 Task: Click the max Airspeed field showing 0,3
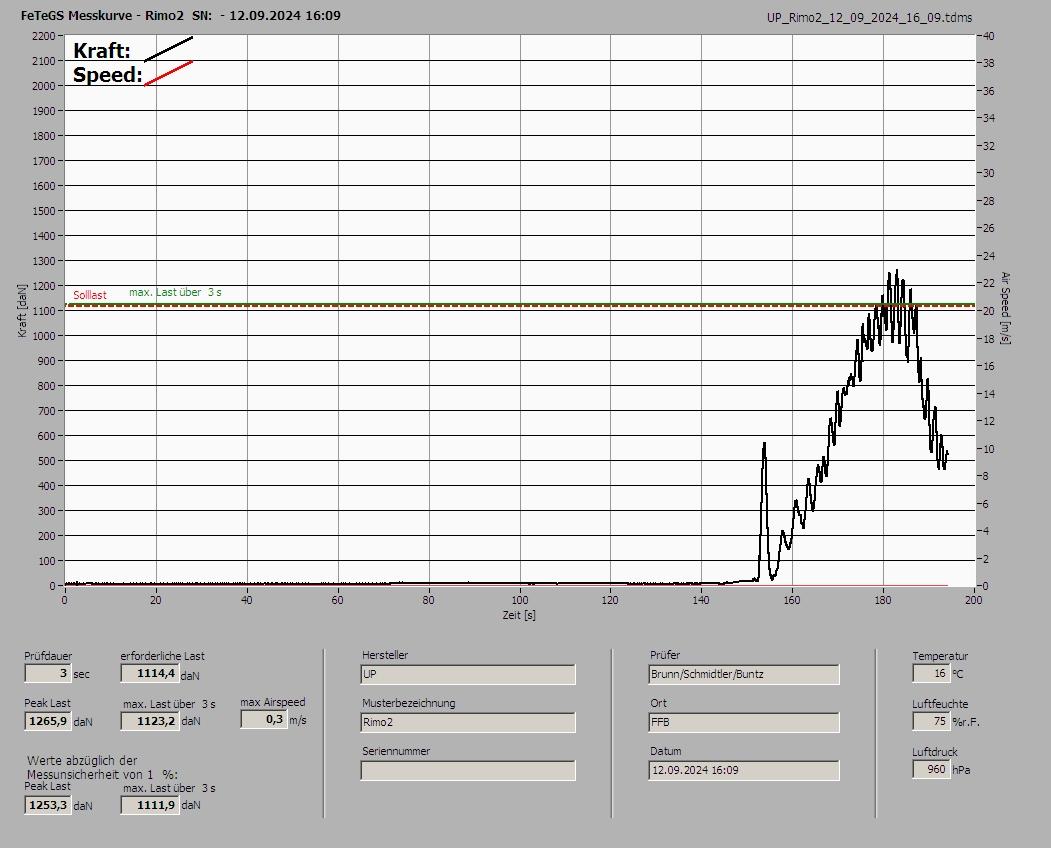[x=263, y=719]
